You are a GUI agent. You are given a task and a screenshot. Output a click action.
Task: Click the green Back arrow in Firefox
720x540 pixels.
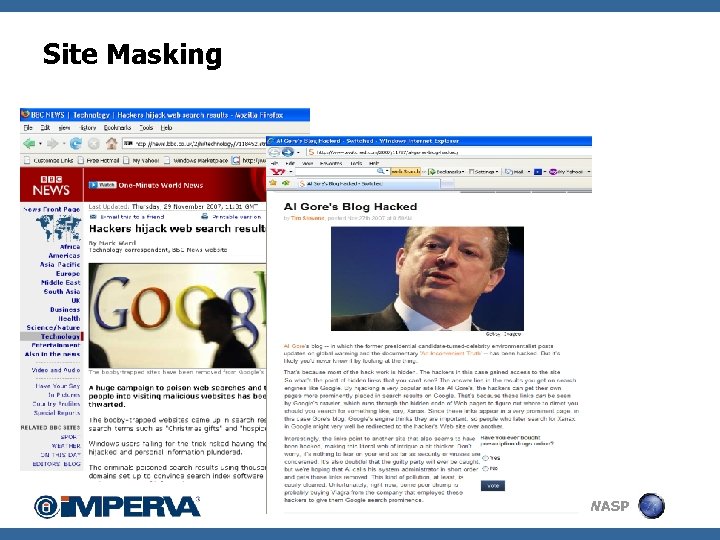(29, 144)
